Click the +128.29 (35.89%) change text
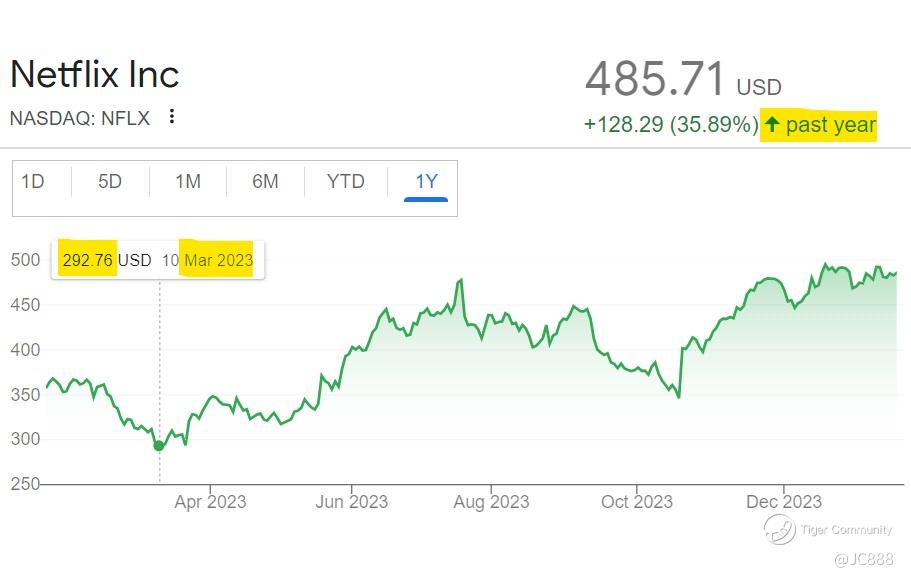Screen dimensions: 911x580 coord(671,124)
